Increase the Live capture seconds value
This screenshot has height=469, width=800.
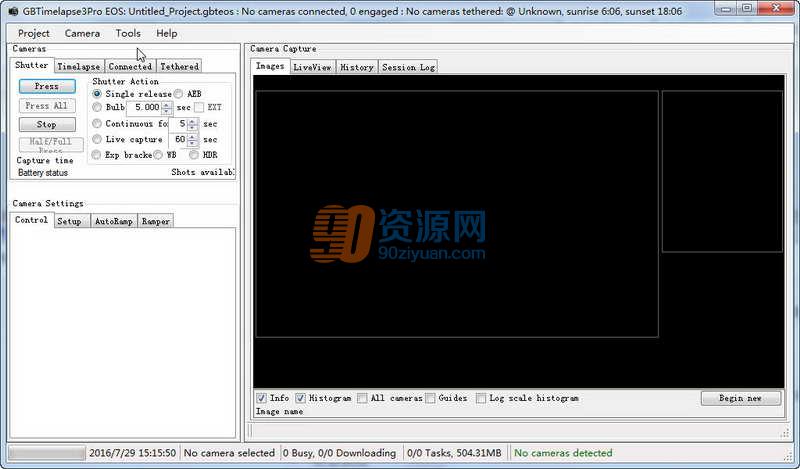point(192,137)
